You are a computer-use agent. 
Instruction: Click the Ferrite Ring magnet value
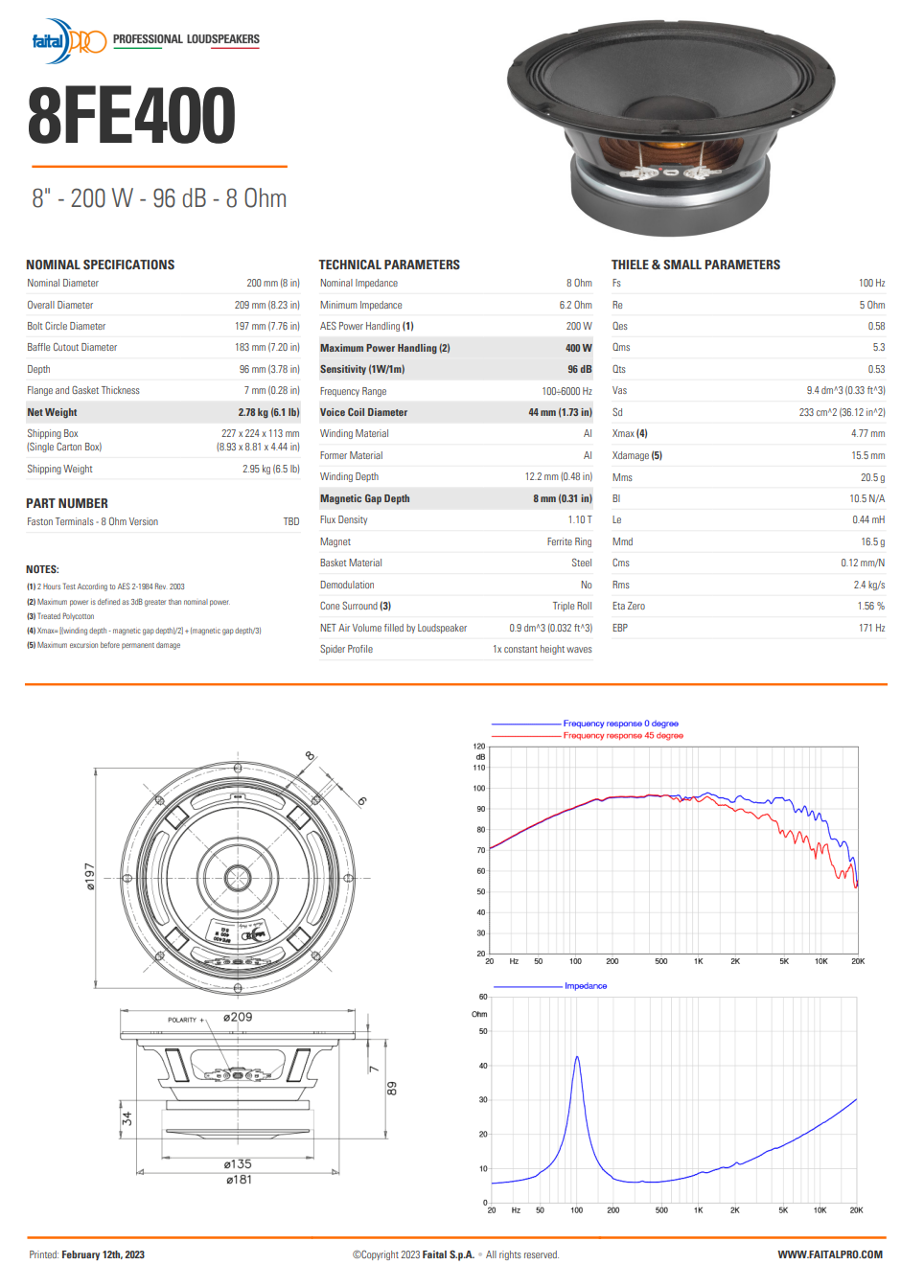[x=569, y=542]
